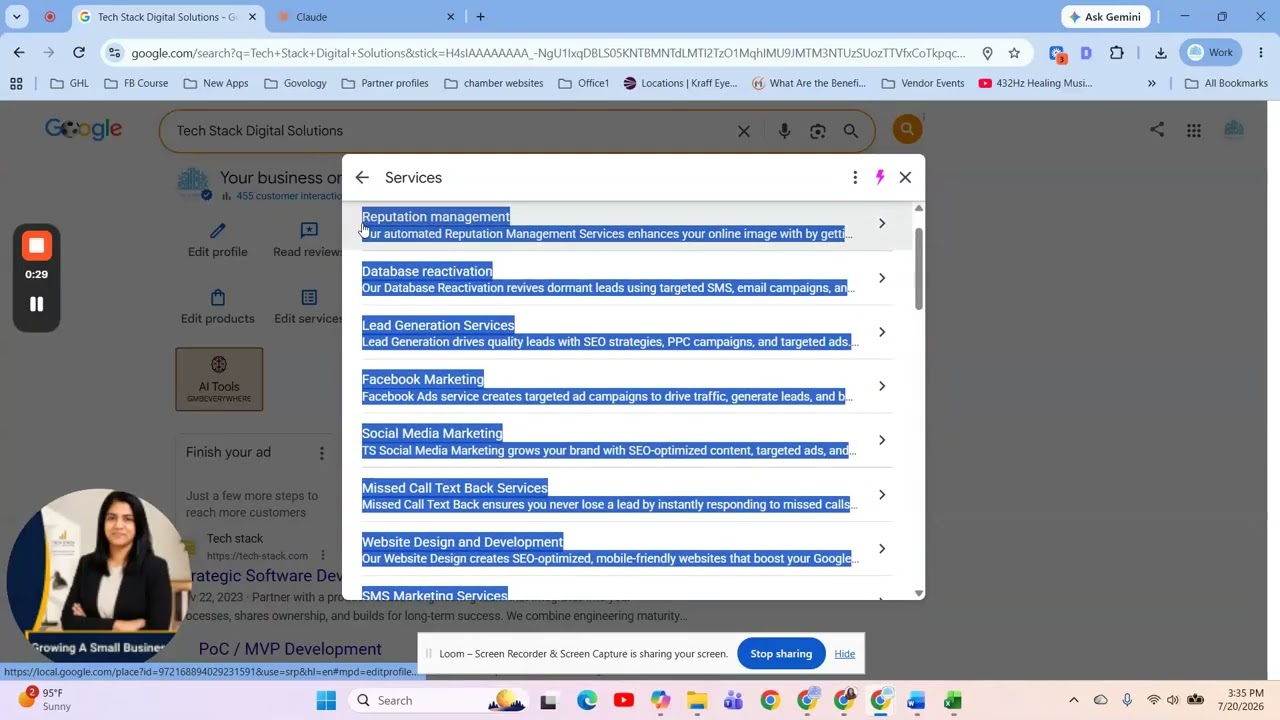Open Ask Gemini
The image size is (1280, 720).
[x=1106, y=17]
